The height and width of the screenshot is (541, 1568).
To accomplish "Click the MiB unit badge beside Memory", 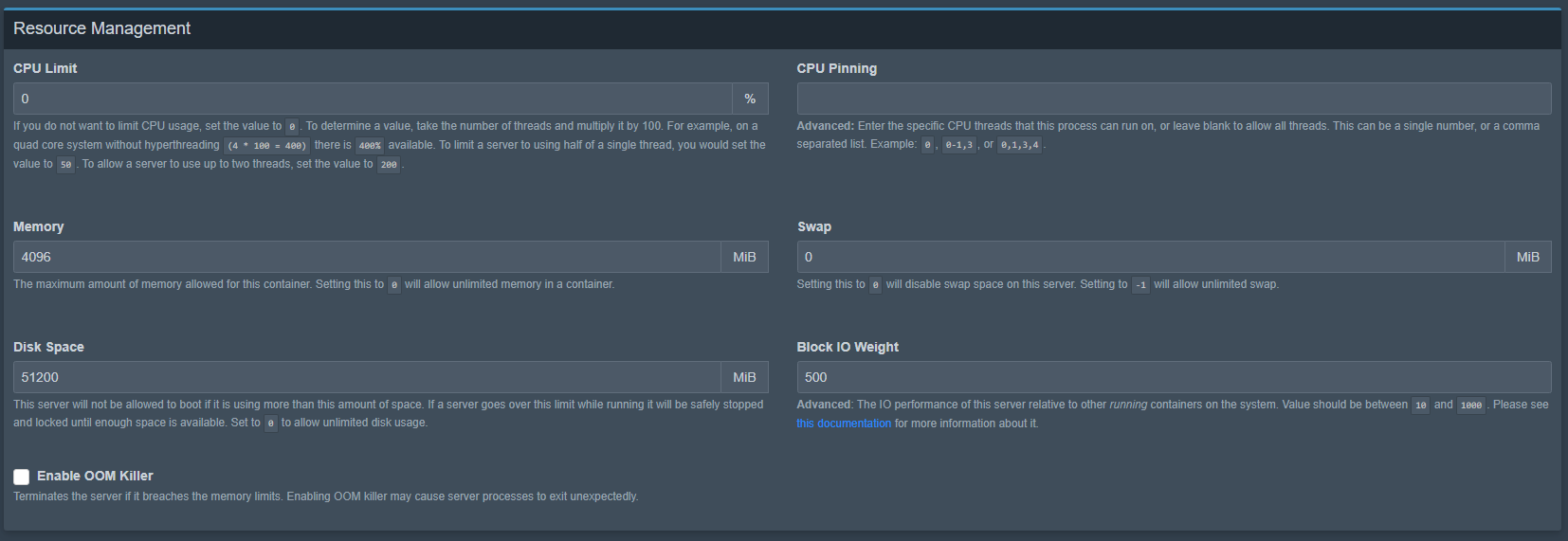I will pyautogui.click(x=744, y=257).
